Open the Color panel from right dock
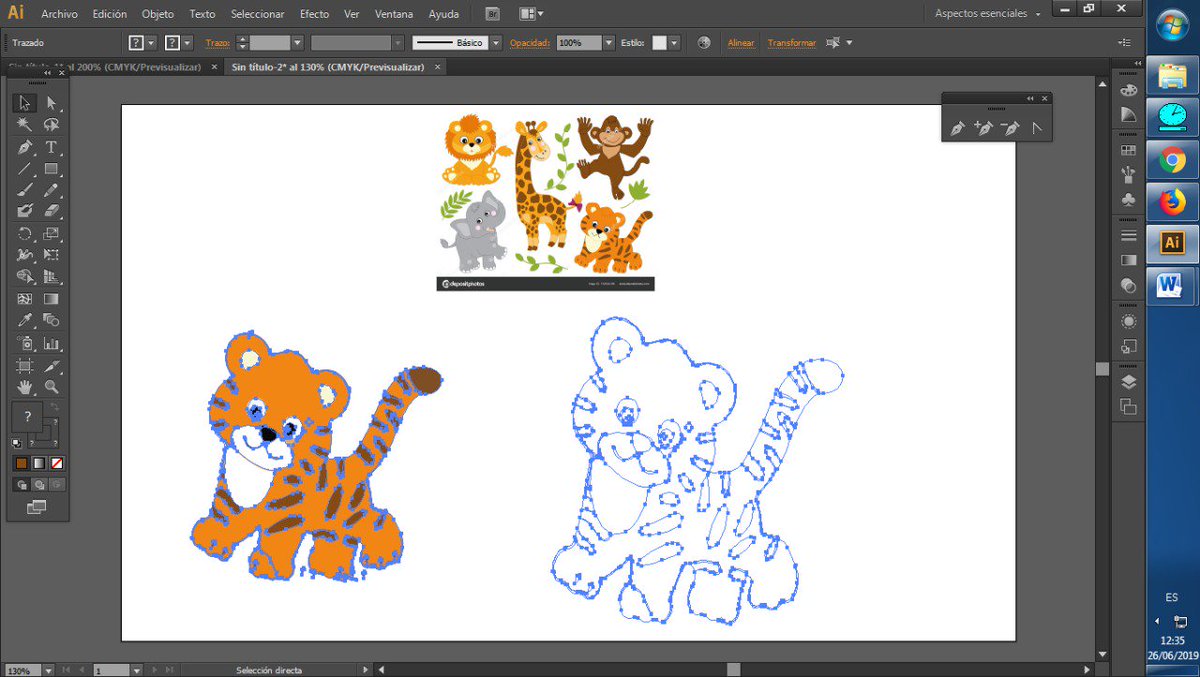The height and width of the screenshot is (677, 1200). [1128, 89]
